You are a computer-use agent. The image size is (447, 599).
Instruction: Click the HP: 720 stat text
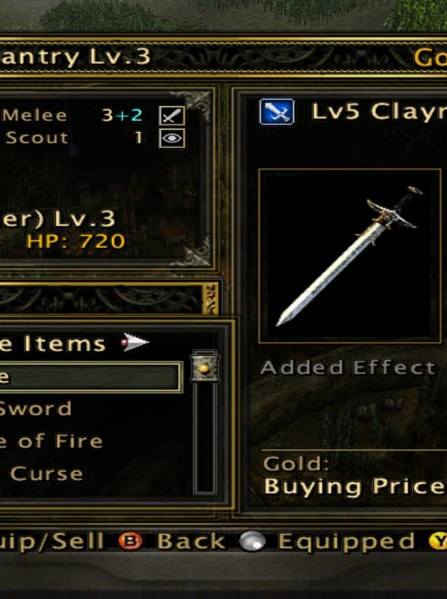[76, 241]
